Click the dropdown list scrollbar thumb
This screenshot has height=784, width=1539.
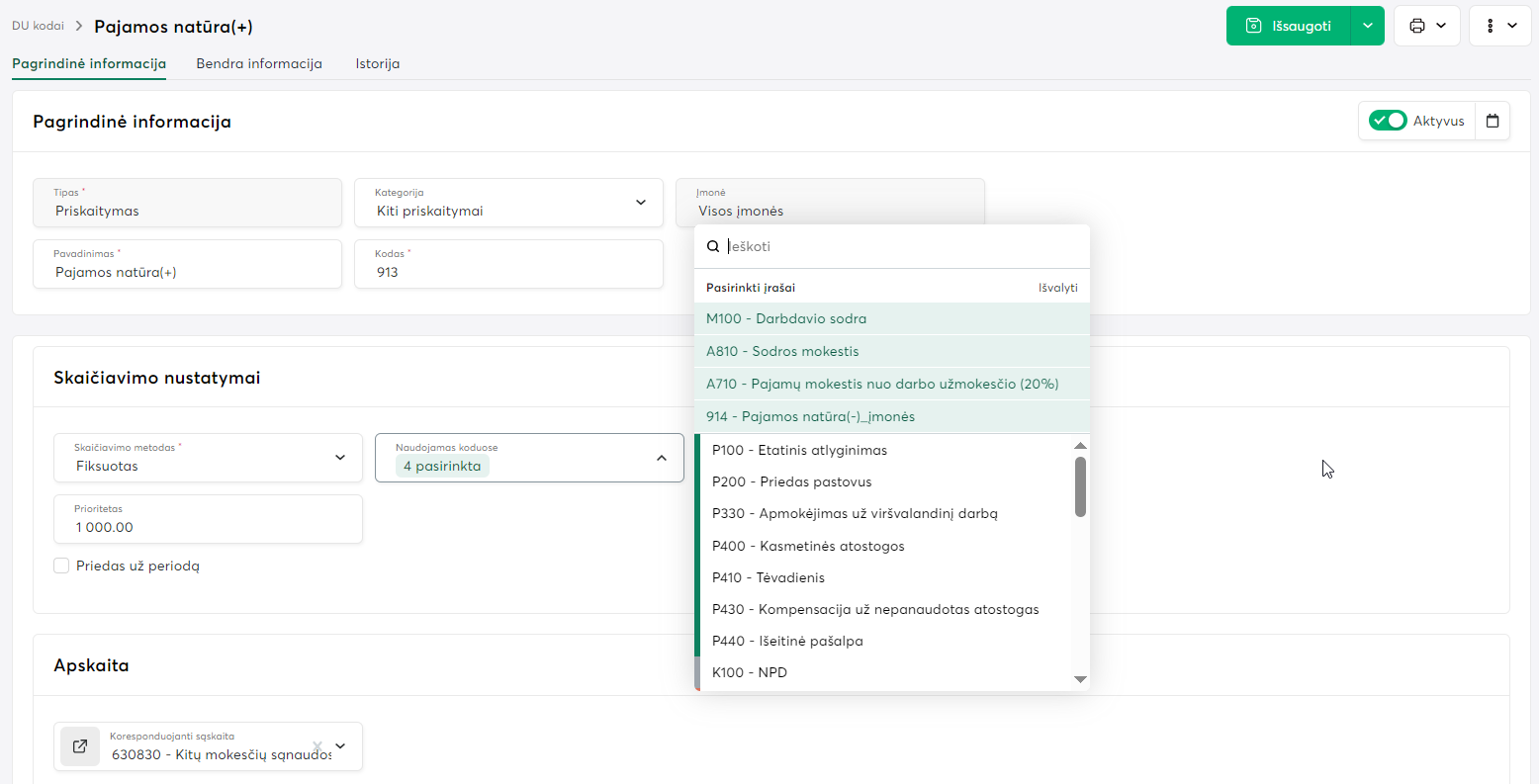(1080, 486)
